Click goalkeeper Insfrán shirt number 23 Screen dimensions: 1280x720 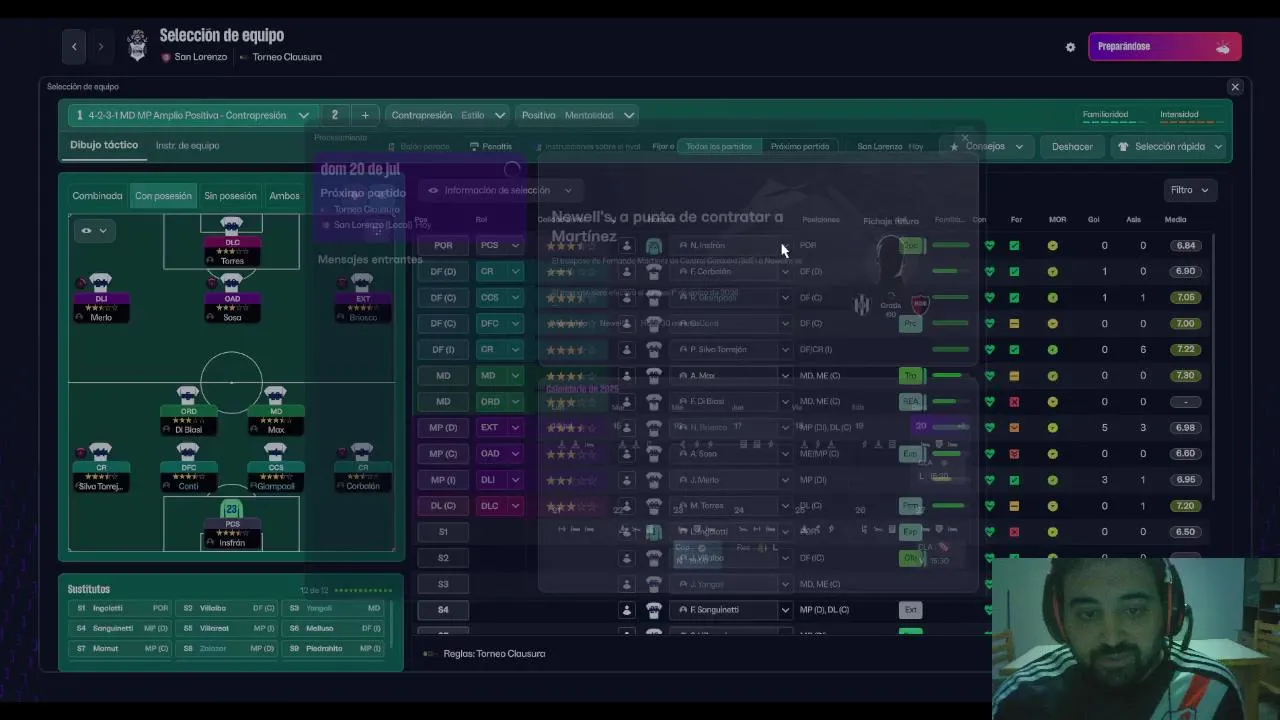pyautogui.click(x=232, y=509)
